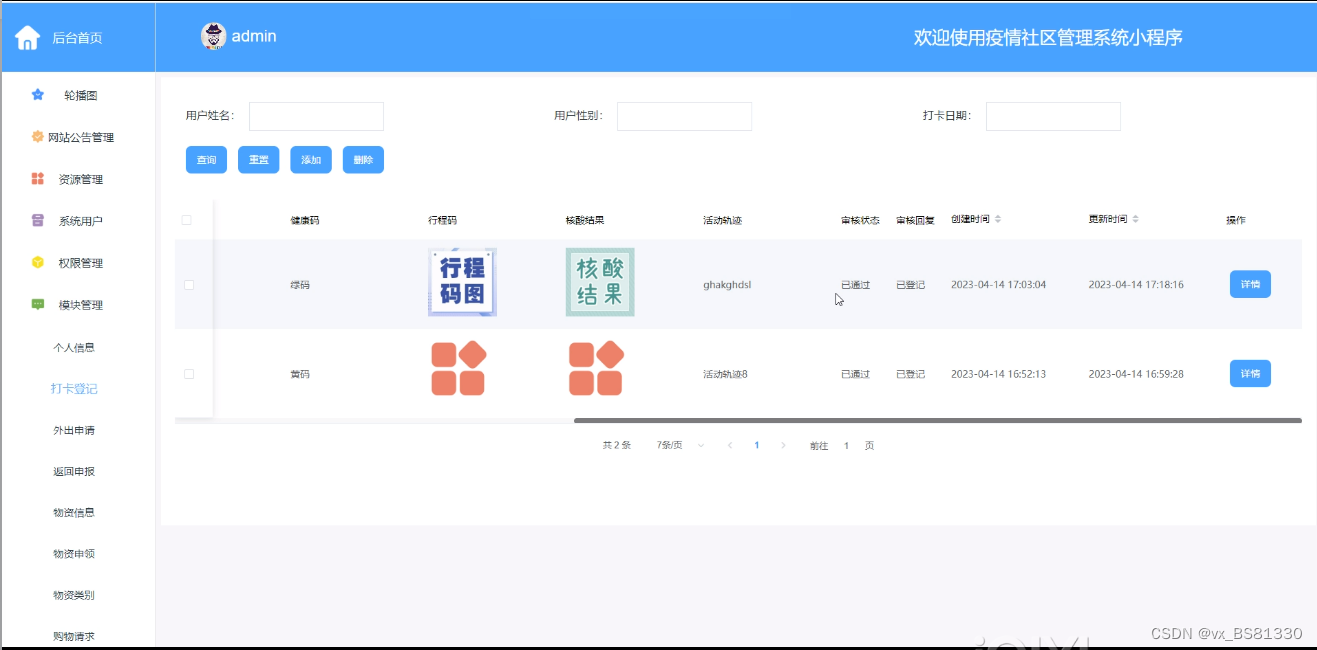Click the 用户性别 input field
This screenshot has width=1317, height=650.
[x=684, y=116]
